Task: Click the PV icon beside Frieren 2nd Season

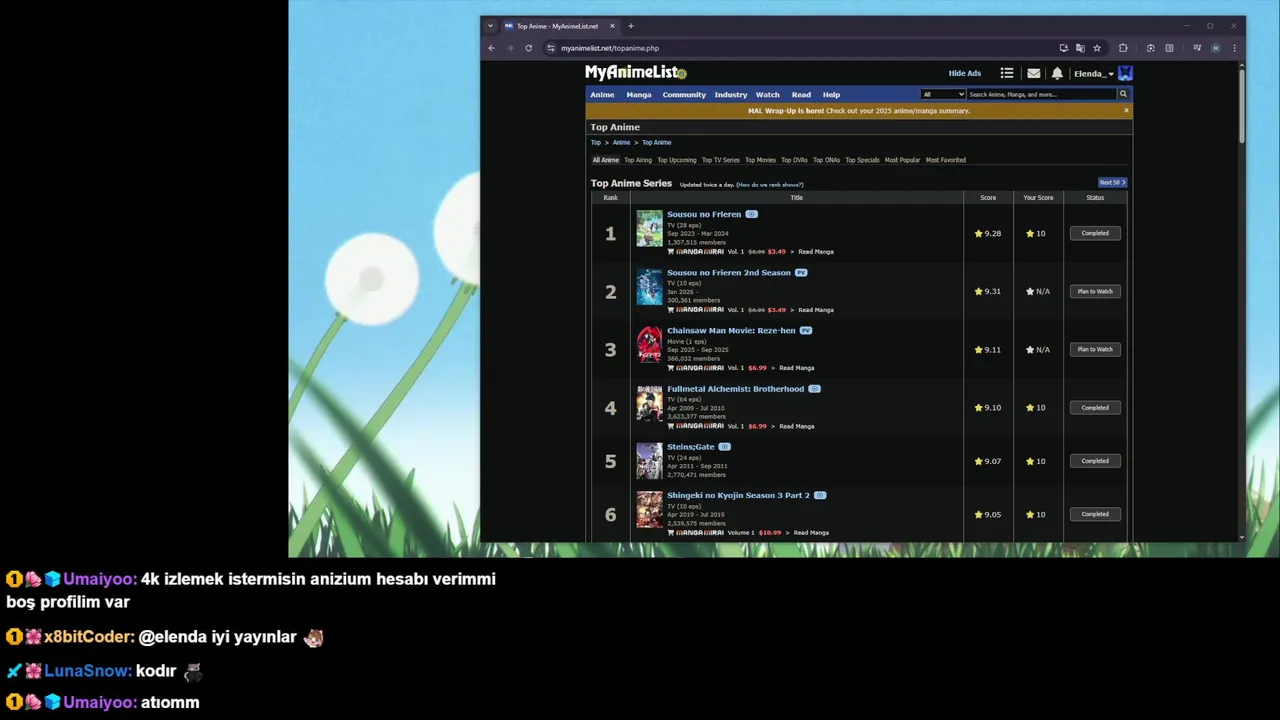Action: pyautogui.click(x=801, y=273)
